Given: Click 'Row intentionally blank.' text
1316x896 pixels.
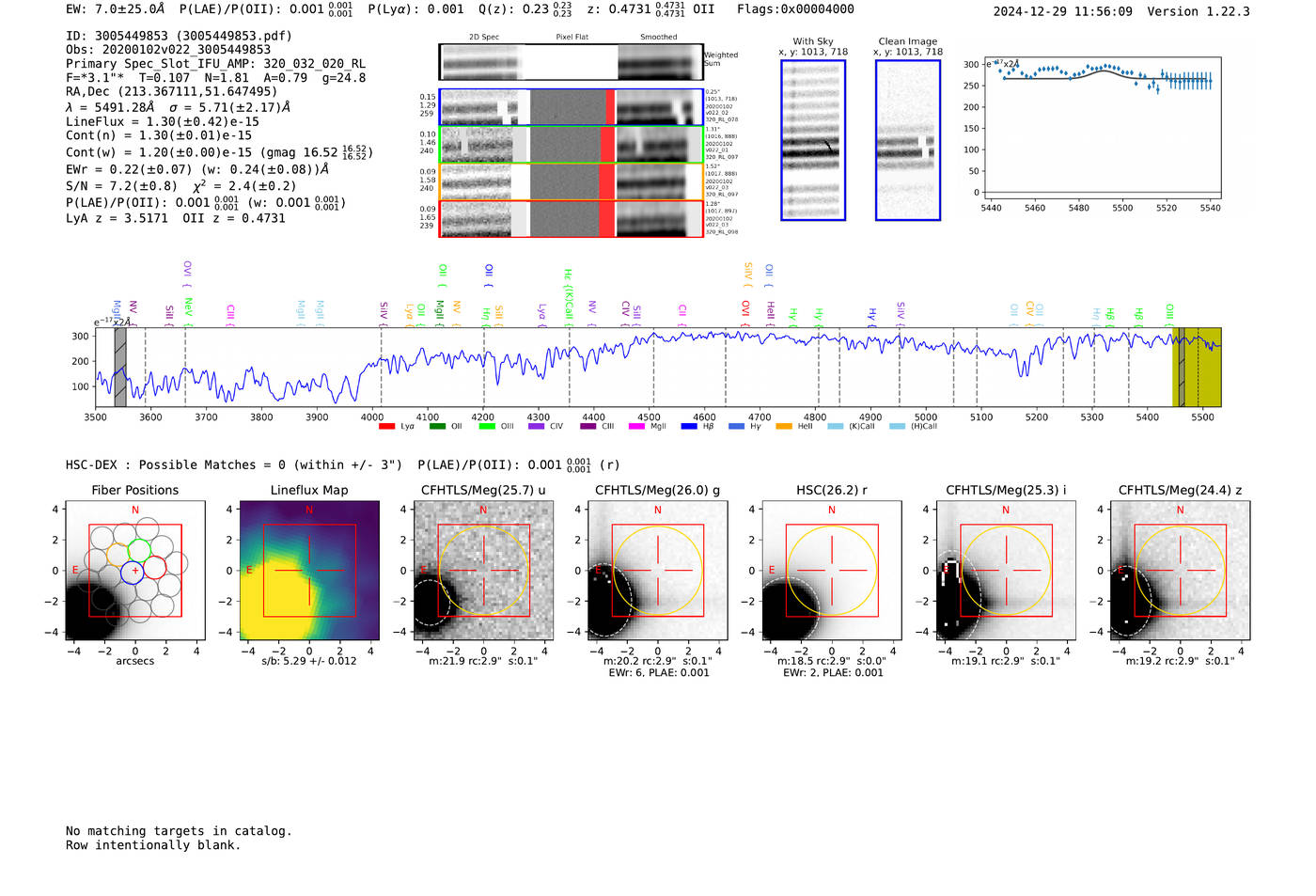Looking at the screenshot, I should click(x=153, y=845).
